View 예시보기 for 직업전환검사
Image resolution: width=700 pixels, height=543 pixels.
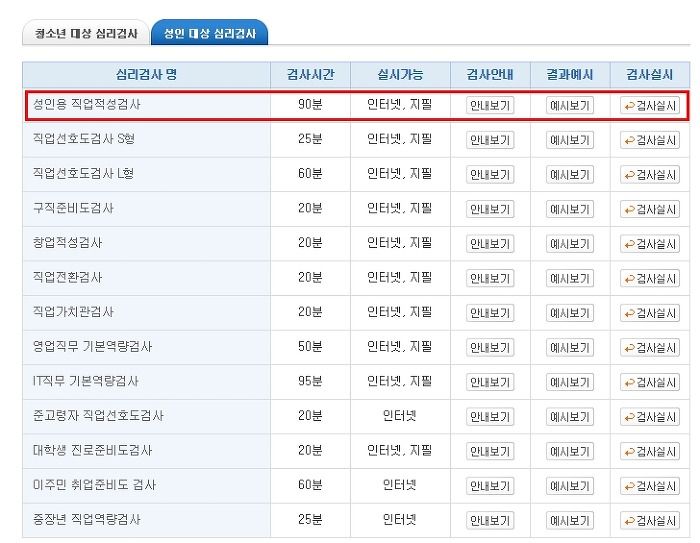[x=570, y=278]
